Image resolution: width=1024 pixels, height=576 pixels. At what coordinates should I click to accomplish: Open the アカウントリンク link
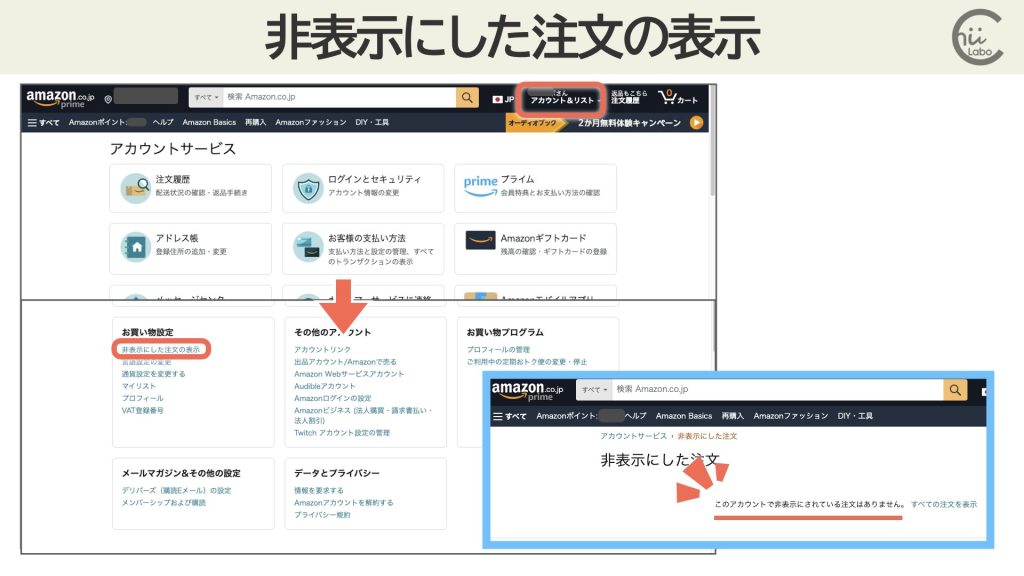click(322, 350)
